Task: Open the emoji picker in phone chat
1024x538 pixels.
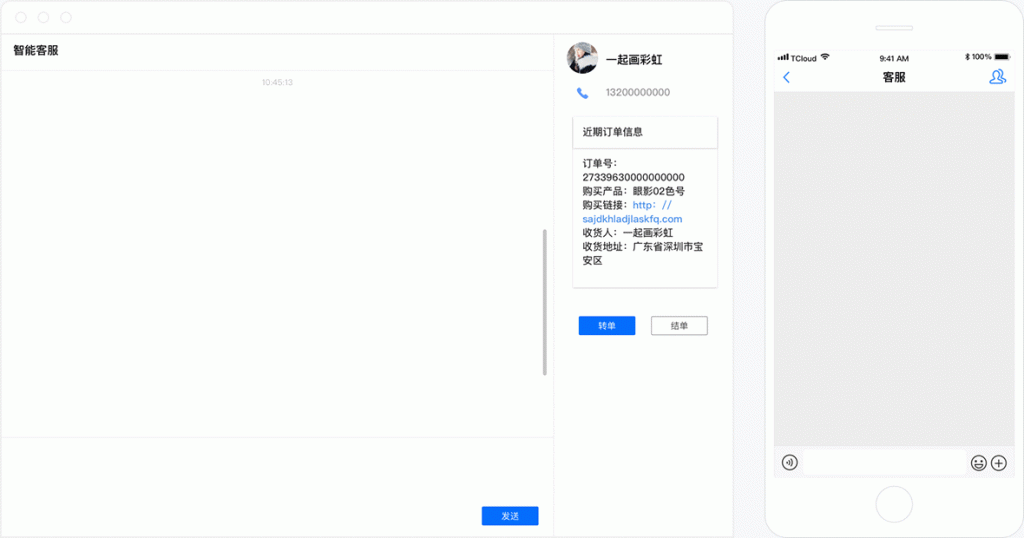Action: pyautogui.click(x=978, y=462)
